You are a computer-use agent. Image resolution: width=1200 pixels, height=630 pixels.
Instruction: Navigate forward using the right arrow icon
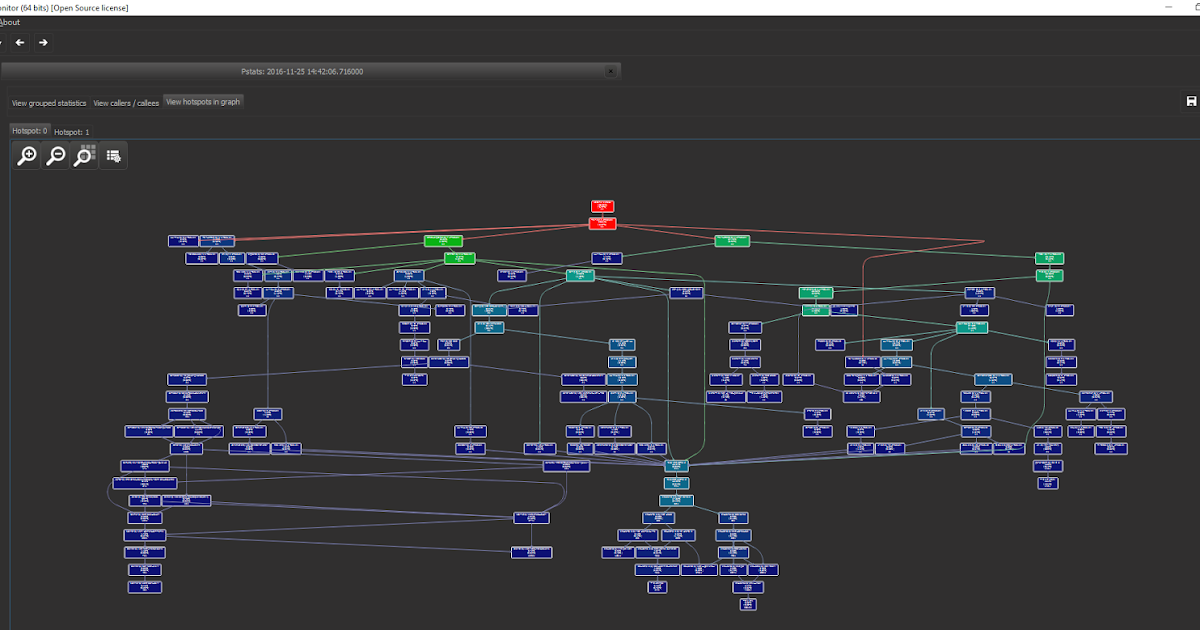(x=43, y=42)
